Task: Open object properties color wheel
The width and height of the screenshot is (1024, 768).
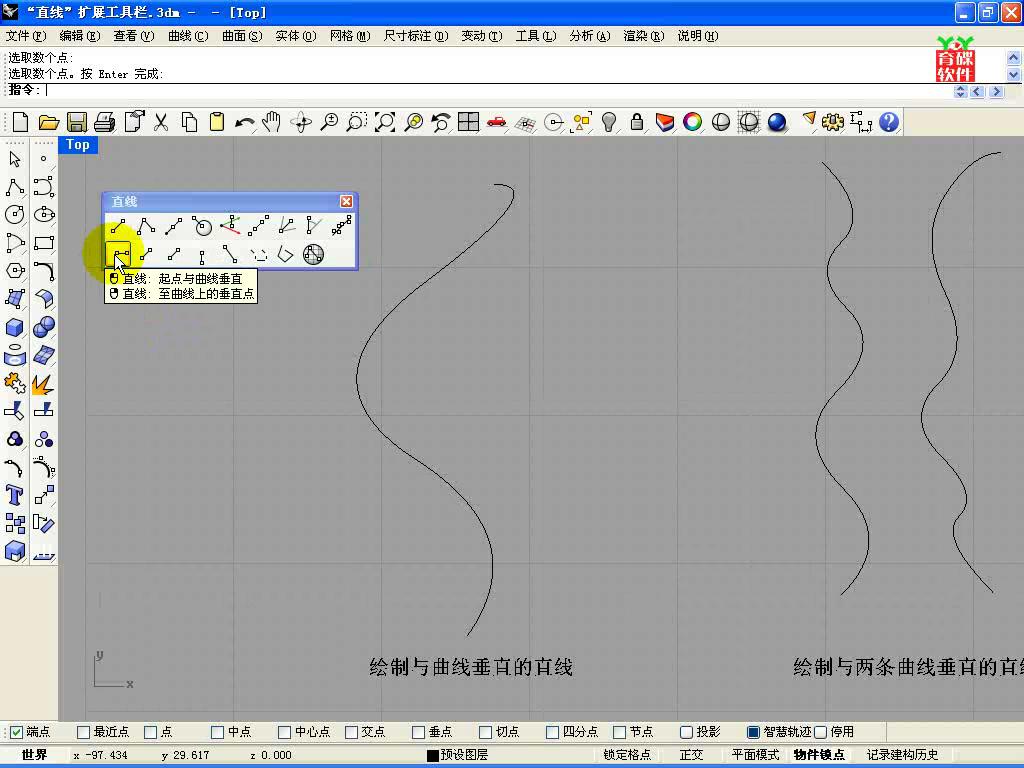Action: click(693, 122)
